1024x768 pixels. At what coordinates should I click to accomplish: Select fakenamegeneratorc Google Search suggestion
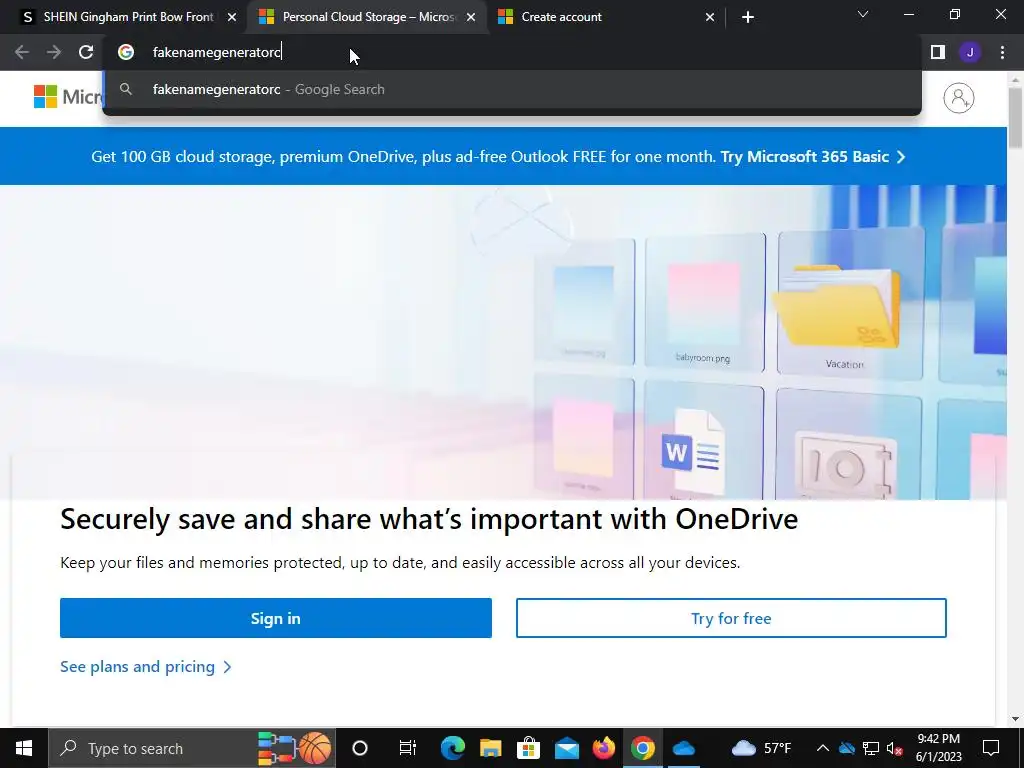pos(512,89)
